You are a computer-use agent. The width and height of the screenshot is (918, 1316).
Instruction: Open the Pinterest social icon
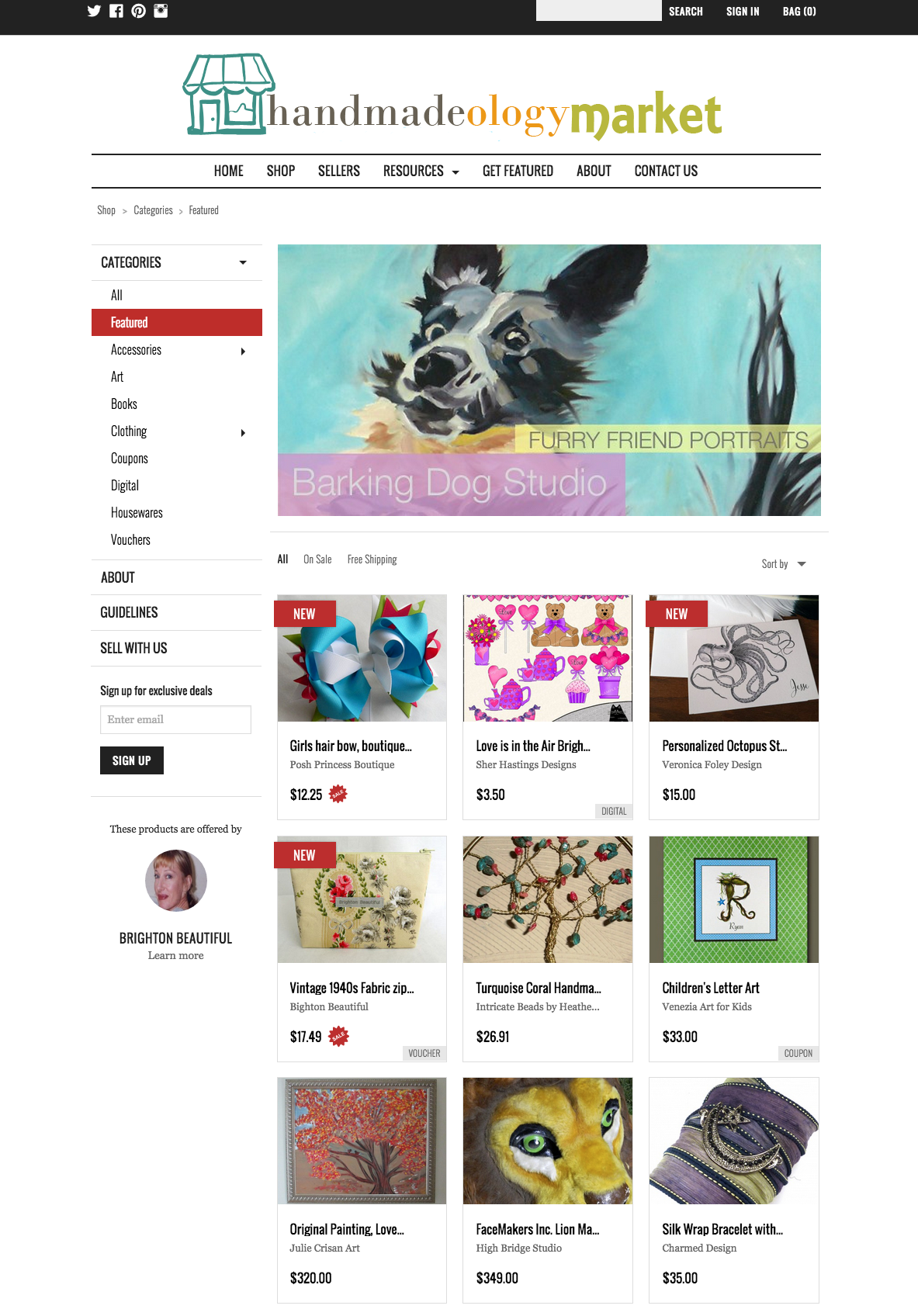(x=138, y=11)
